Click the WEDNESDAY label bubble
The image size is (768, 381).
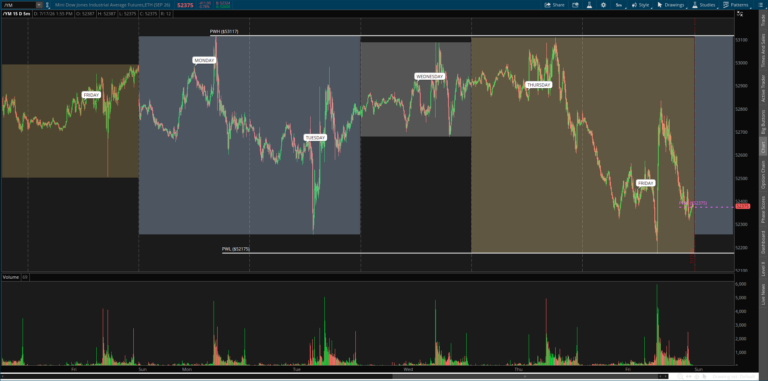(429, 76)
